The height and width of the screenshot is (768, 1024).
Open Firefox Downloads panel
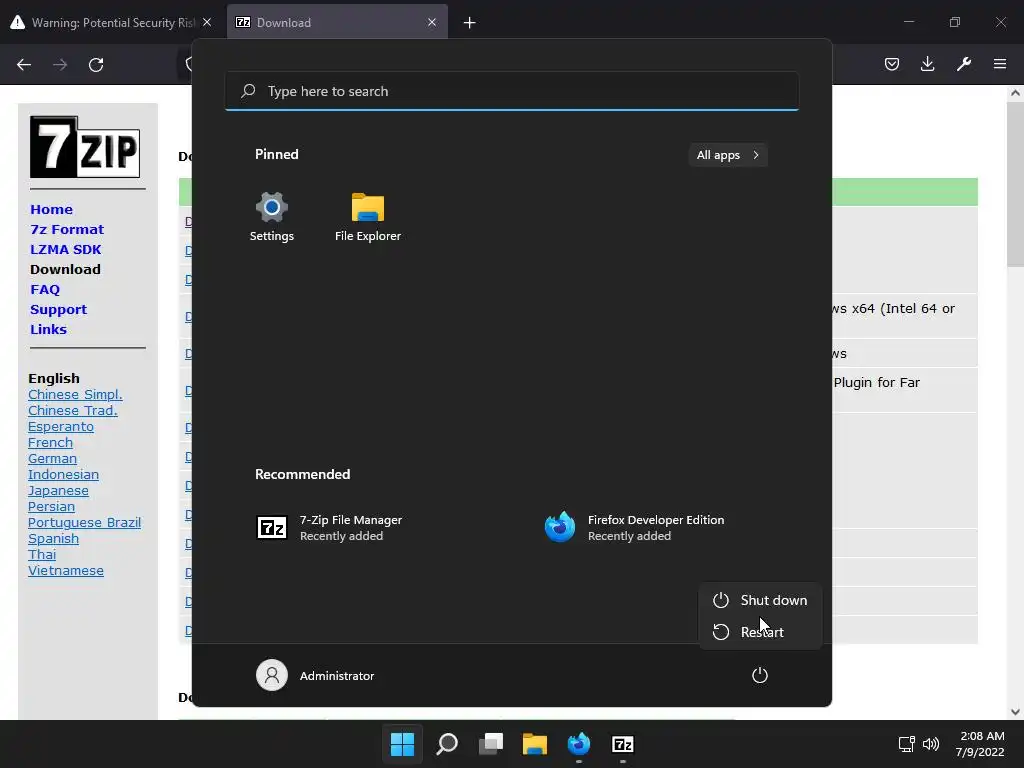click(x=927, y=64)
